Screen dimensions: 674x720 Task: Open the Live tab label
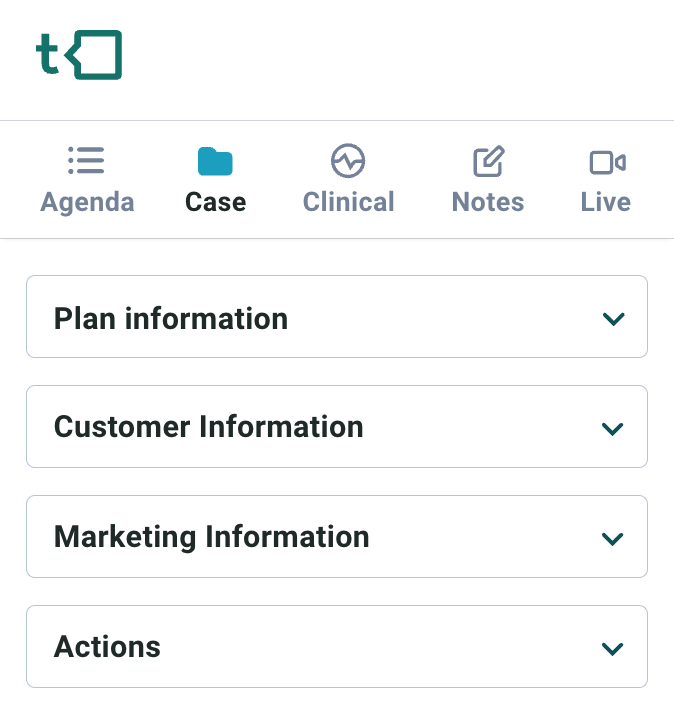point(606,202)
